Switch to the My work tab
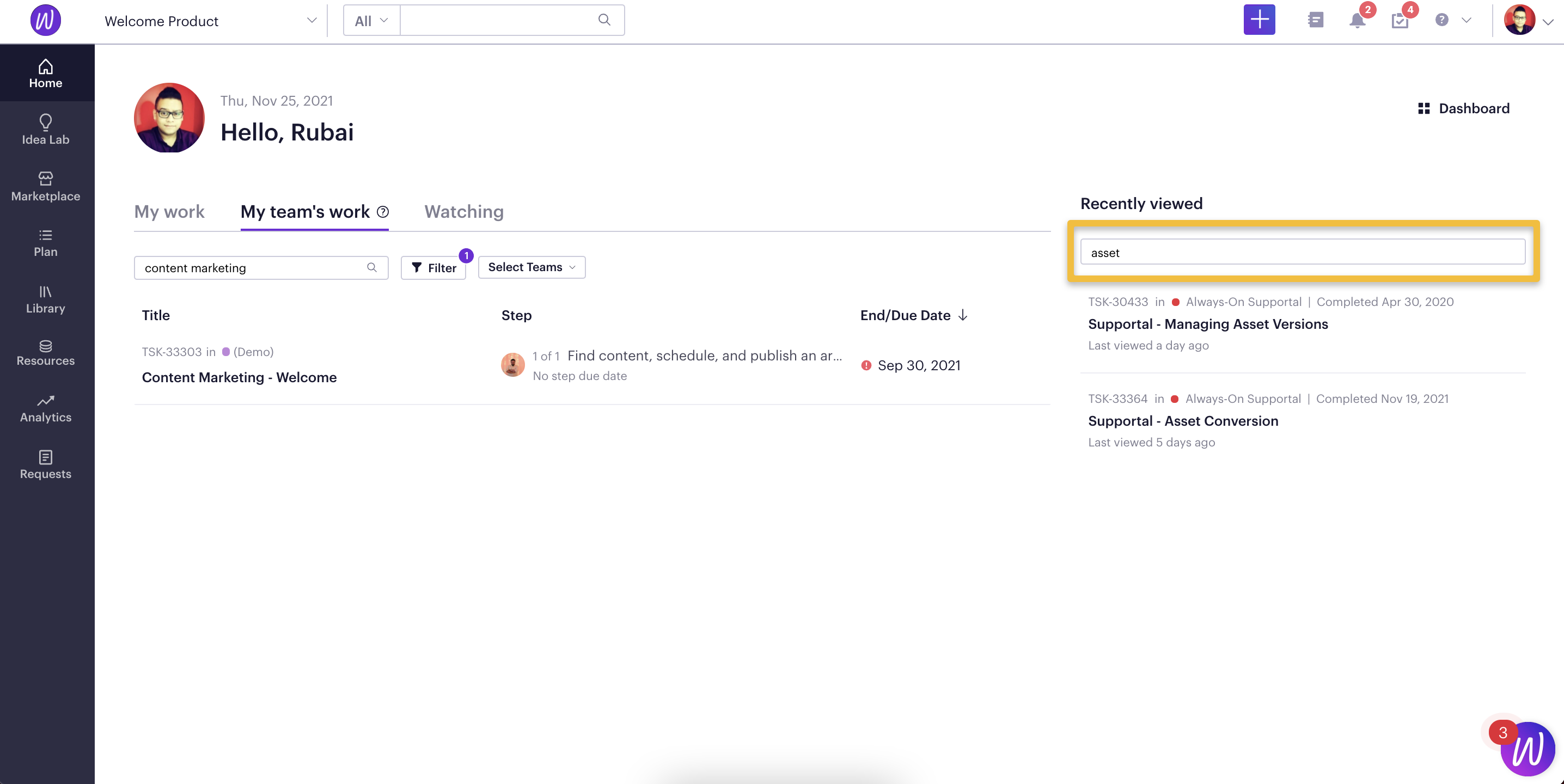The height and width of the screenshot is (784, 1564). [x=169, y=211]
